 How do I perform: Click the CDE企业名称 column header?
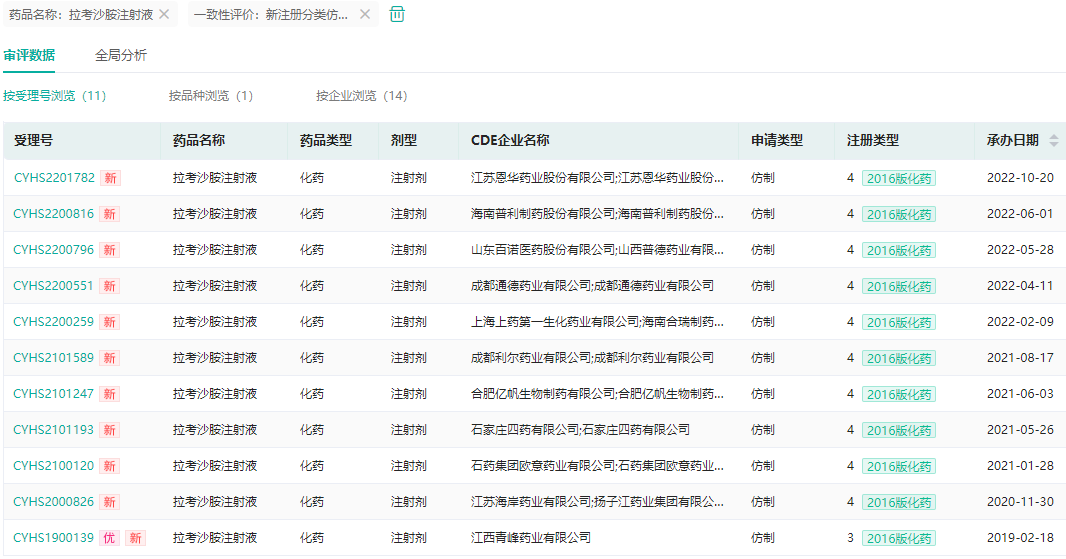click(x=510, y=141)
